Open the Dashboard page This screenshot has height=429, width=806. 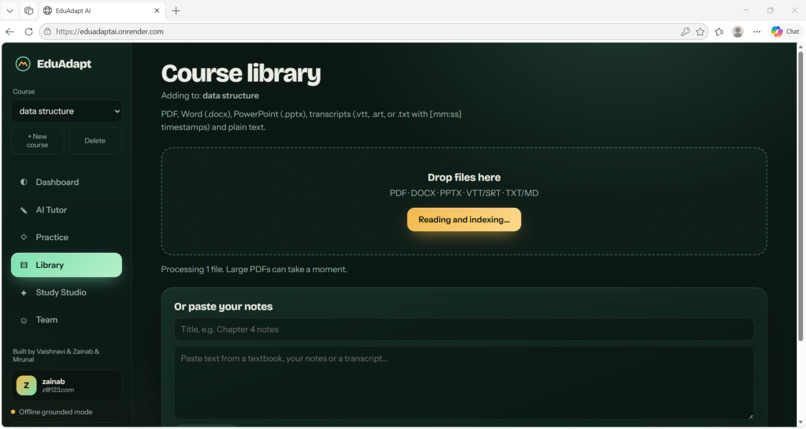(x=66, y=182)
